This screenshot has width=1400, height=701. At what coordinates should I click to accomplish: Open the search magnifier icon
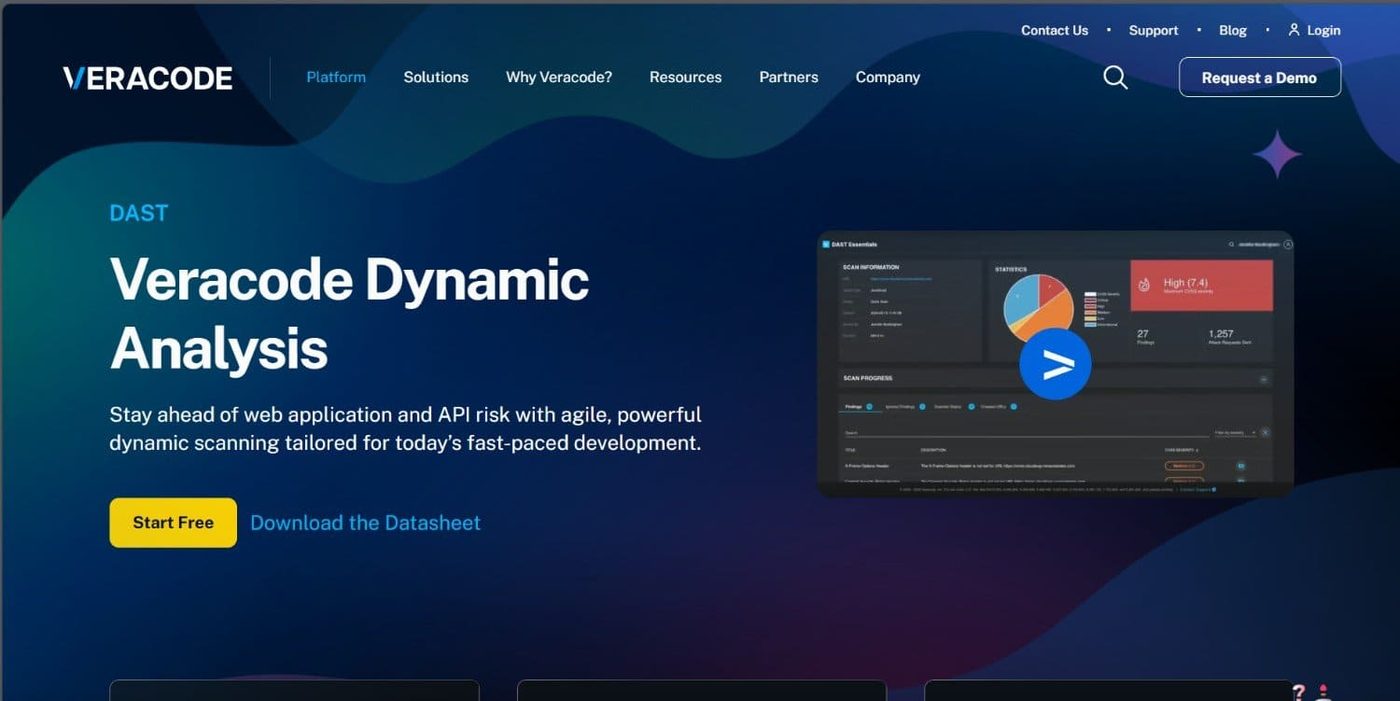click(x=1115, y=77)
